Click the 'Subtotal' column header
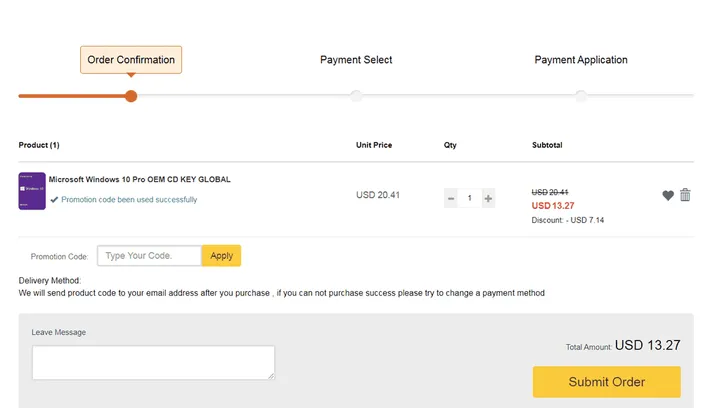 coord(547,145)
